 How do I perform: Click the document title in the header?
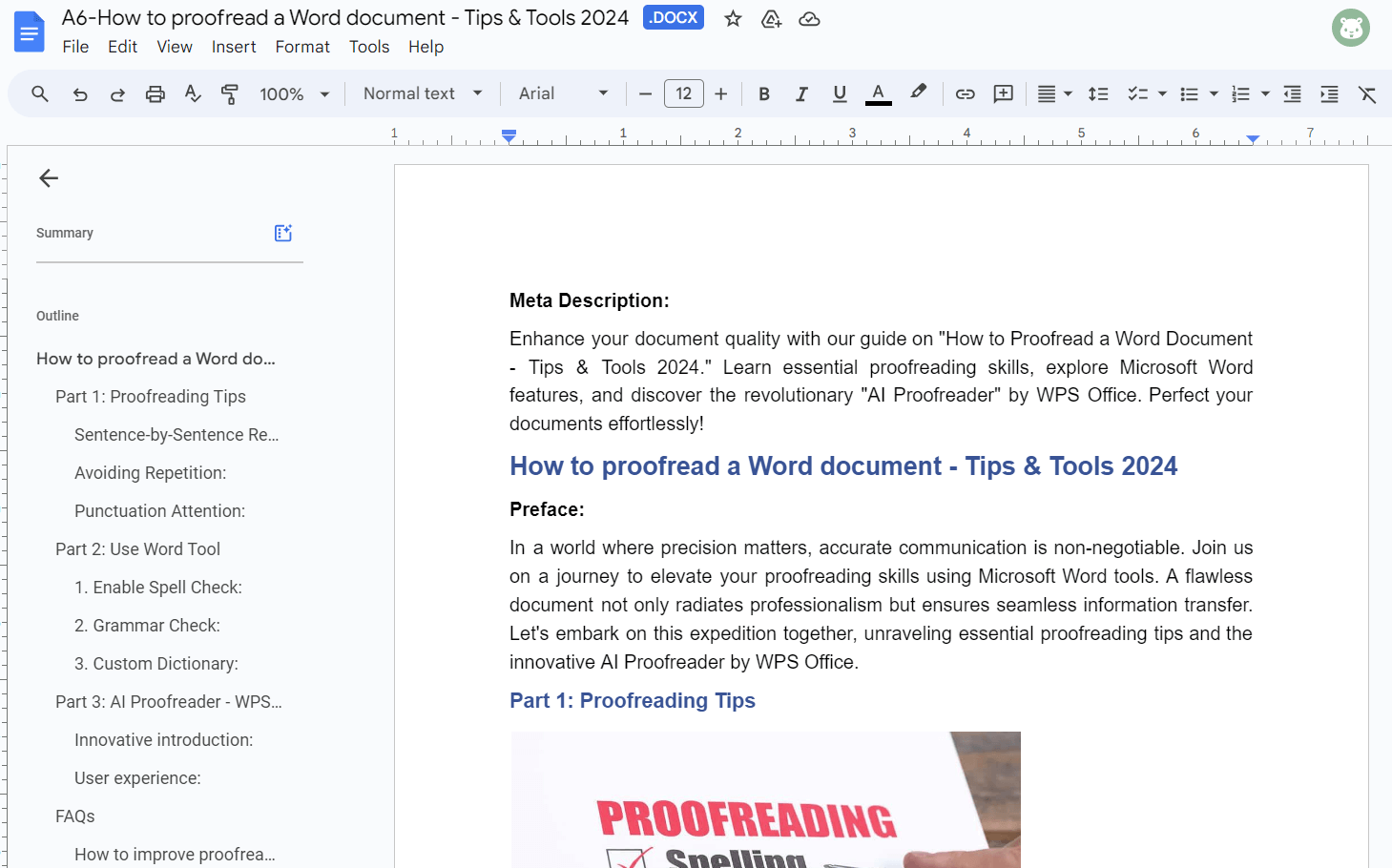pyautogui.click(x=345, y=17)
